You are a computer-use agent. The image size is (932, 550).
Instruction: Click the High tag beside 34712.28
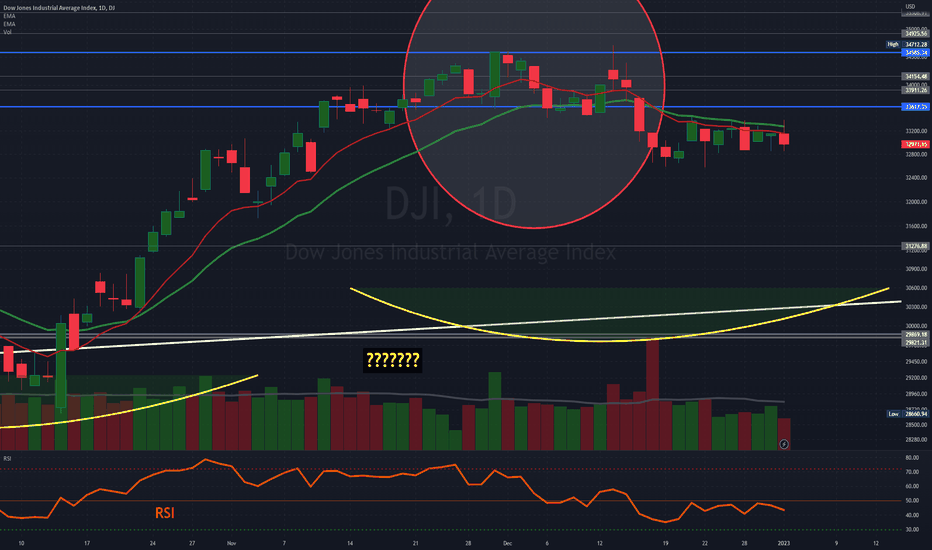pos(893,45)
